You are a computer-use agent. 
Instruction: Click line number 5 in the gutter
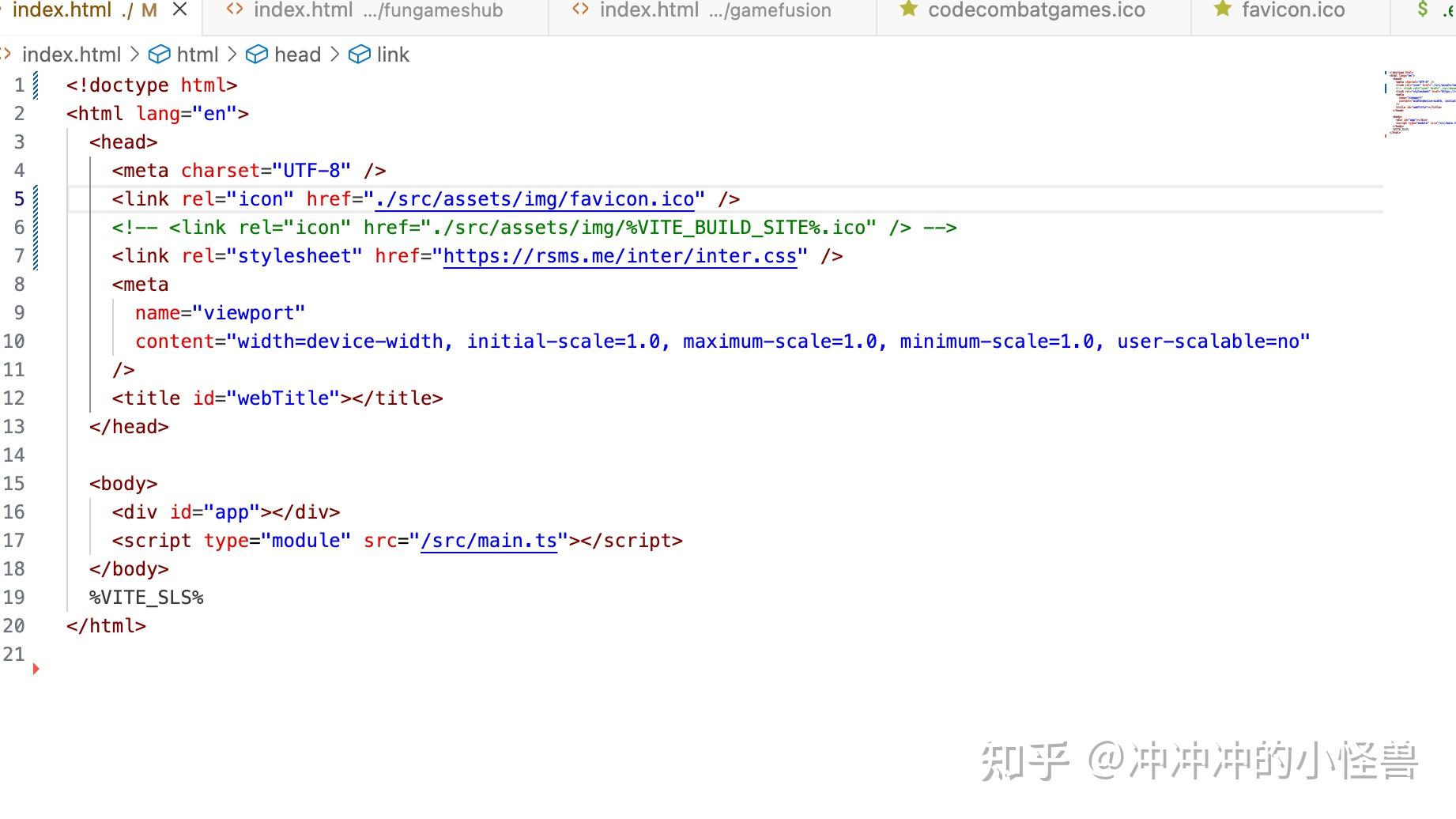18,198
